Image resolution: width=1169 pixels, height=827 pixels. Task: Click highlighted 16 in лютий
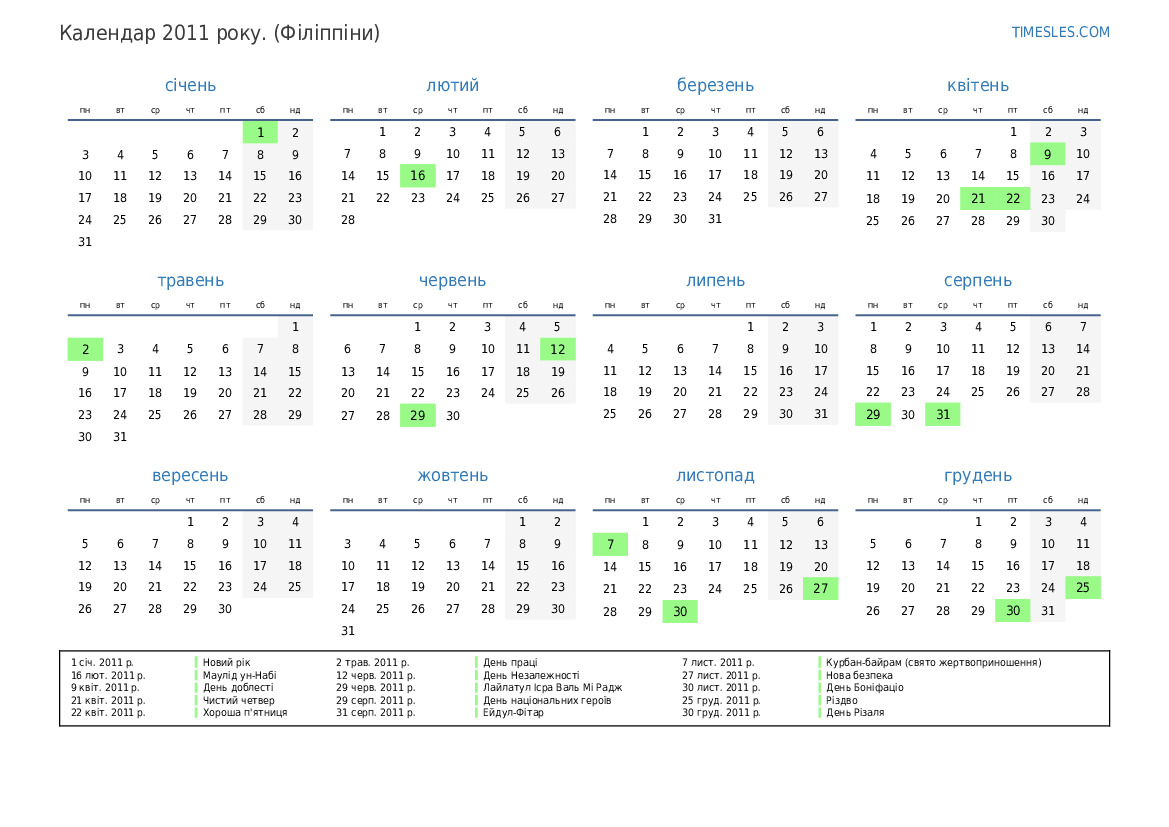click(417, 176)
